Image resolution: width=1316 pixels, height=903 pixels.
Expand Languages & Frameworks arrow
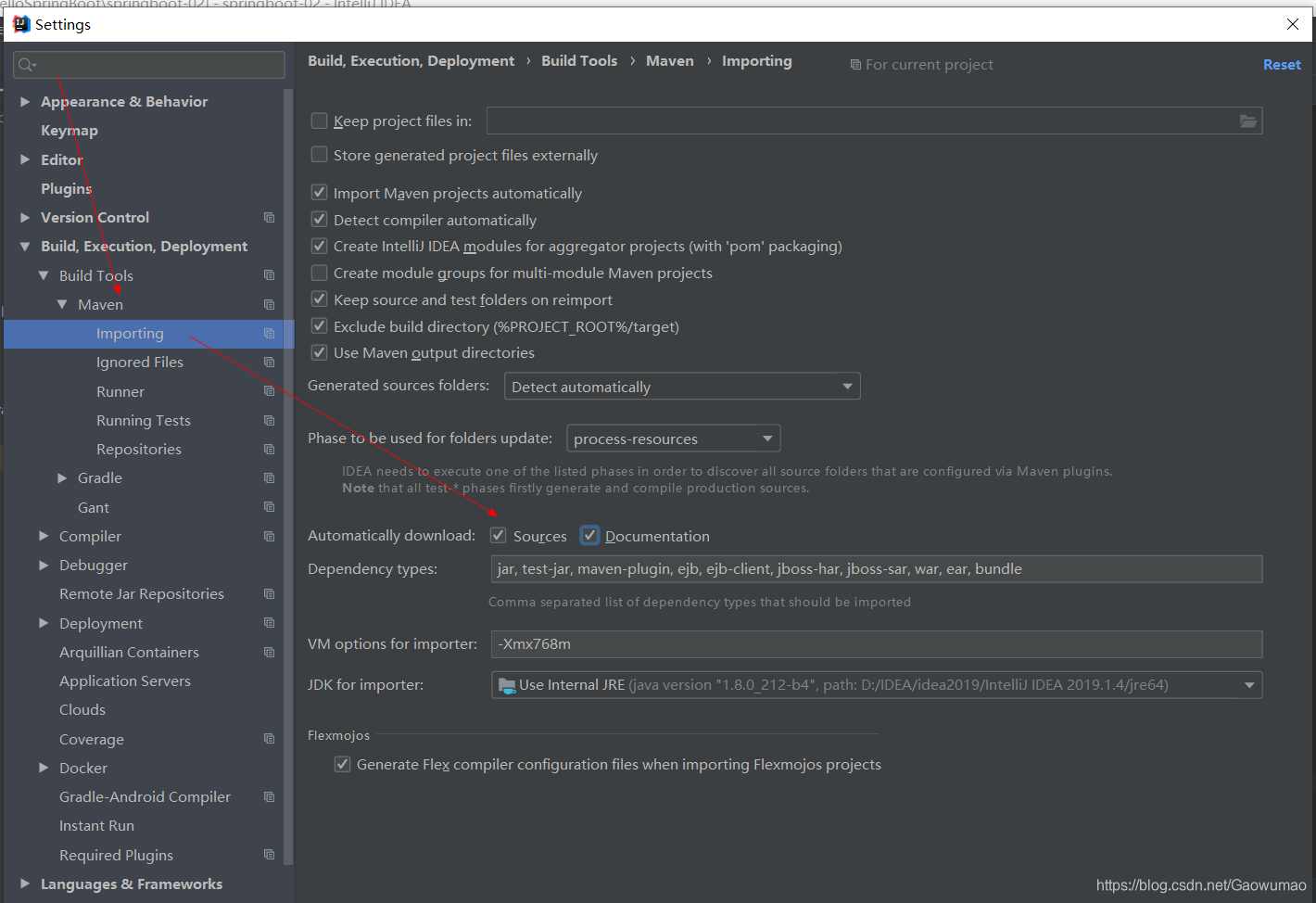[25, 884]
